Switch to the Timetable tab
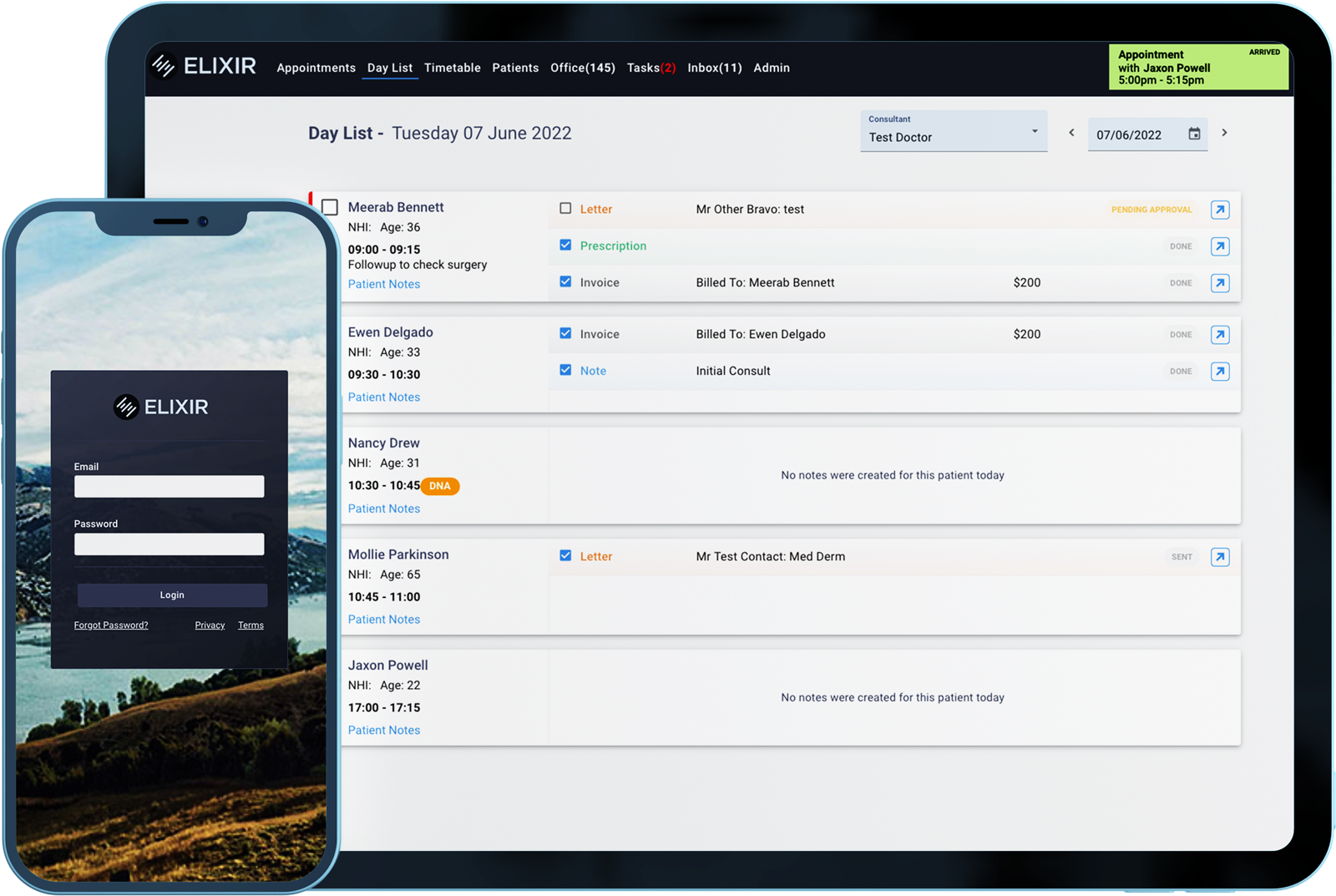1336x896 pixels. pos(452,68)
